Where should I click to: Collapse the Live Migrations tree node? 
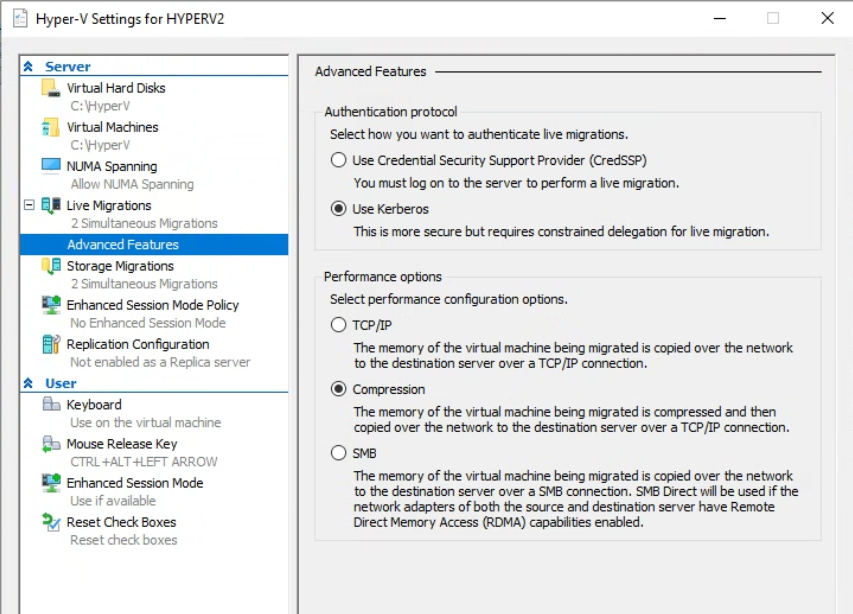pyautogui.click(x=29, y=205)
